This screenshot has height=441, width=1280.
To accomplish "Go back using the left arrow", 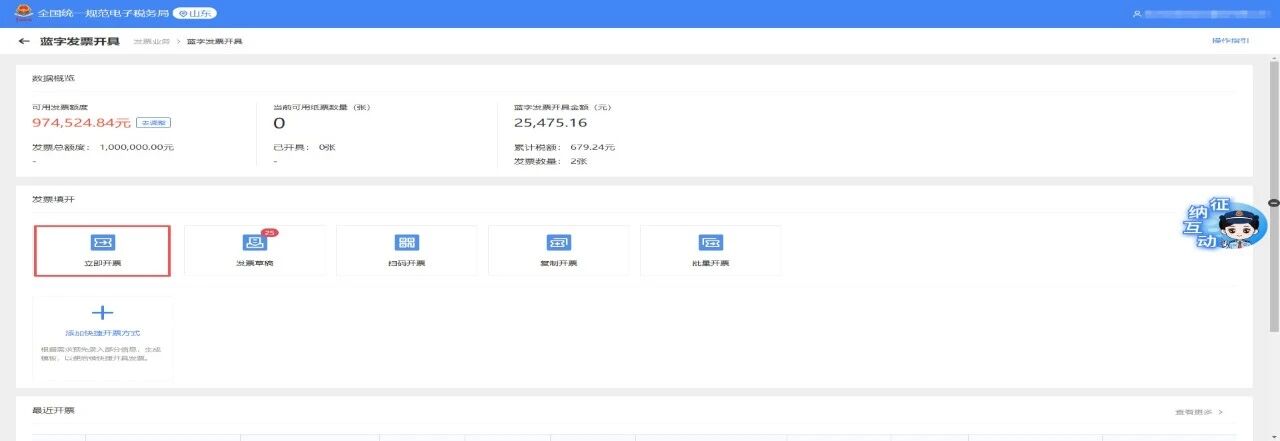I will 24,42.
